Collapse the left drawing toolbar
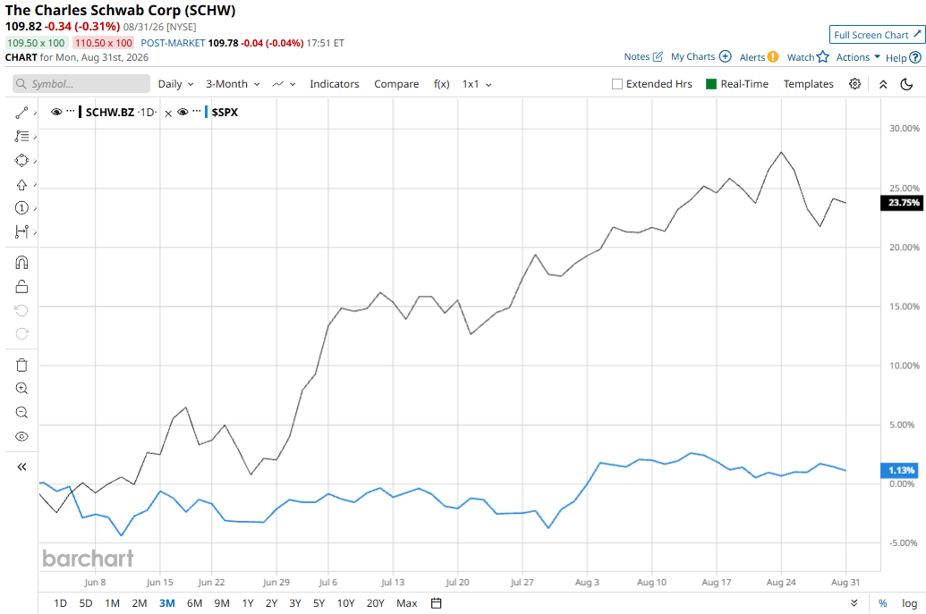 [22, 467]
